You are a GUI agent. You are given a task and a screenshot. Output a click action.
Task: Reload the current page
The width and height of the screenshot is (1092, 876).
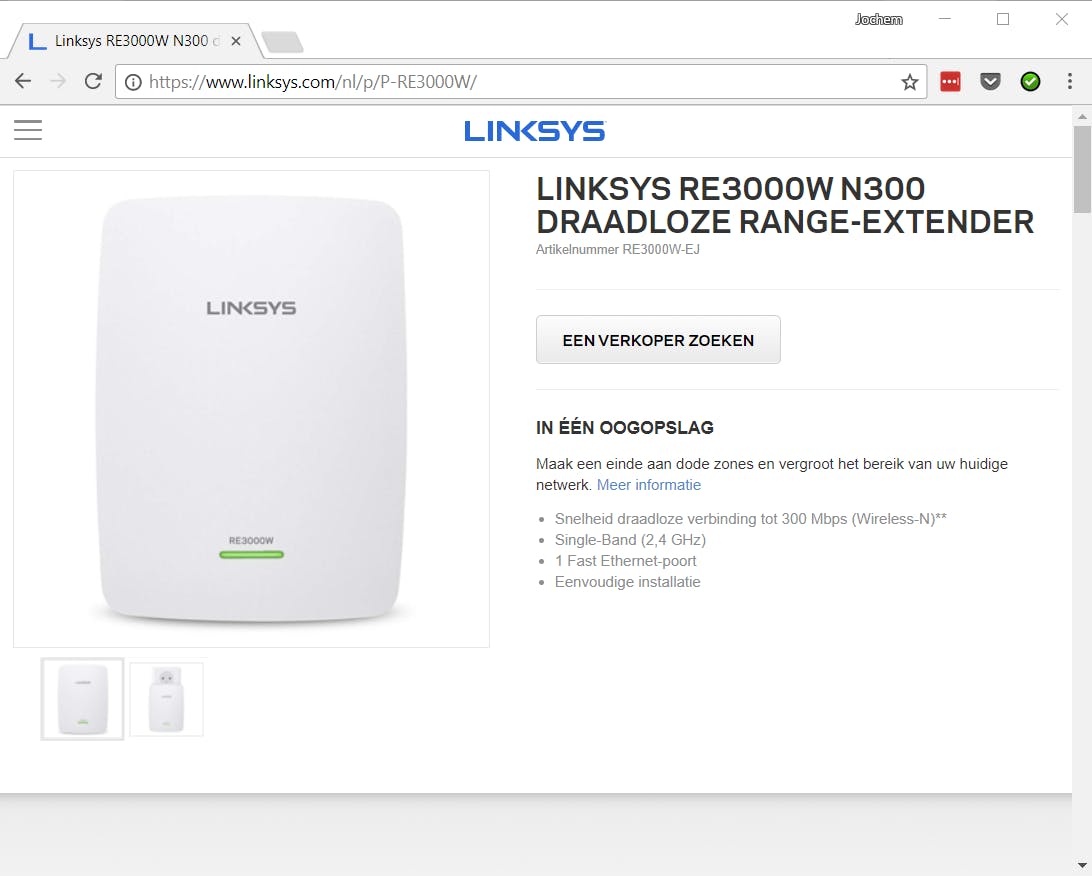(x=93, y=81)
